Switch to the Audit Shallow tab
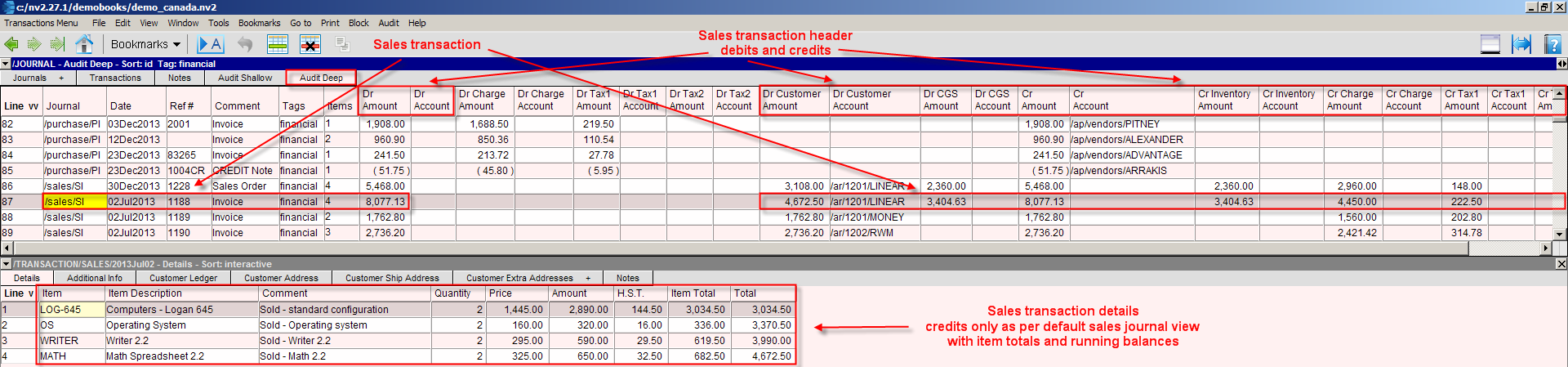Viewport: 1568px width, 367px height. coord(245,78)
